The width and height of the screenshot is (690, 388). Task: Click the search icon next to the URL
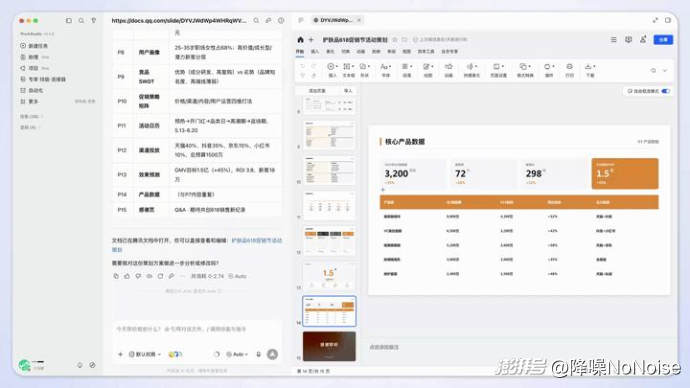[x=256, y=21]
